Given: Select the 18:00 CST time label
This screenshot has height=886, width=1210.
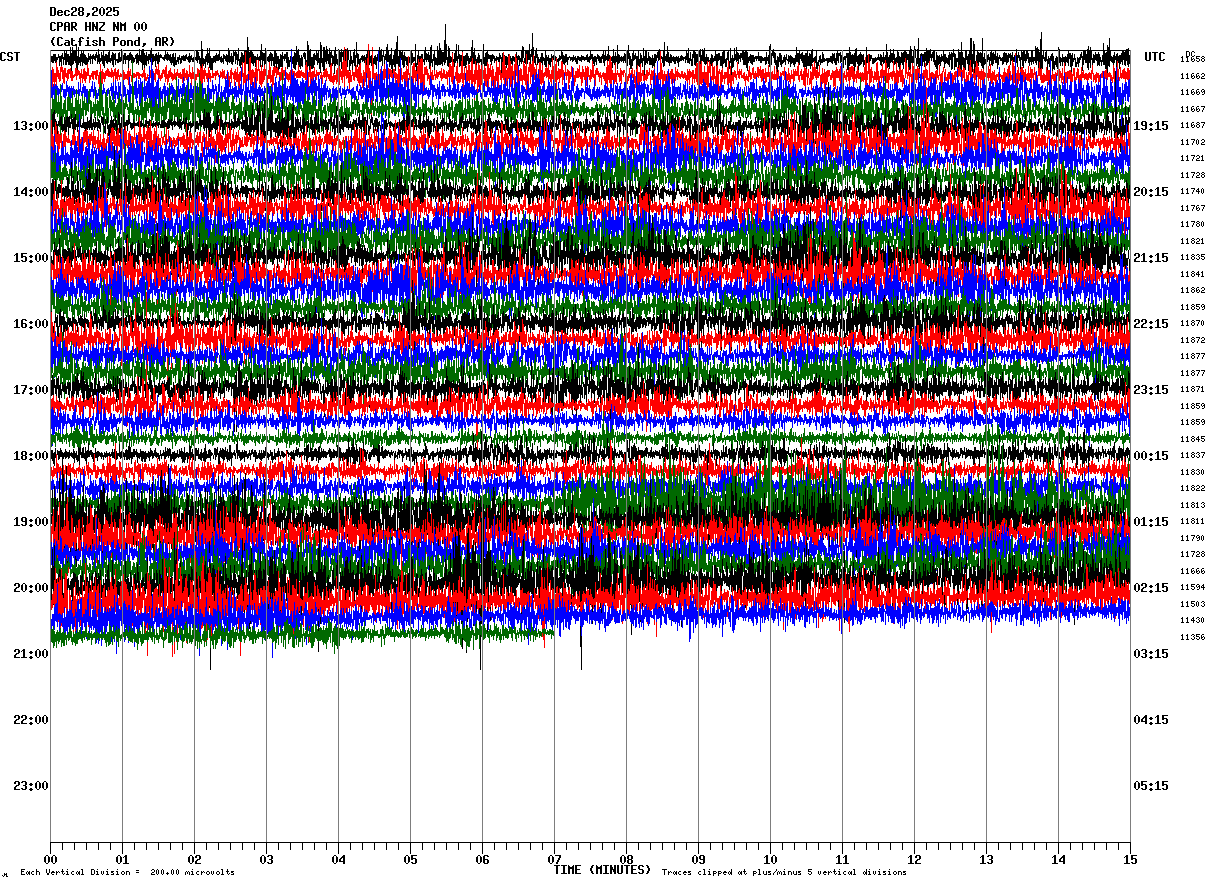Looking at the screenshot, I should pyautogui.click(x=30, y=456).
